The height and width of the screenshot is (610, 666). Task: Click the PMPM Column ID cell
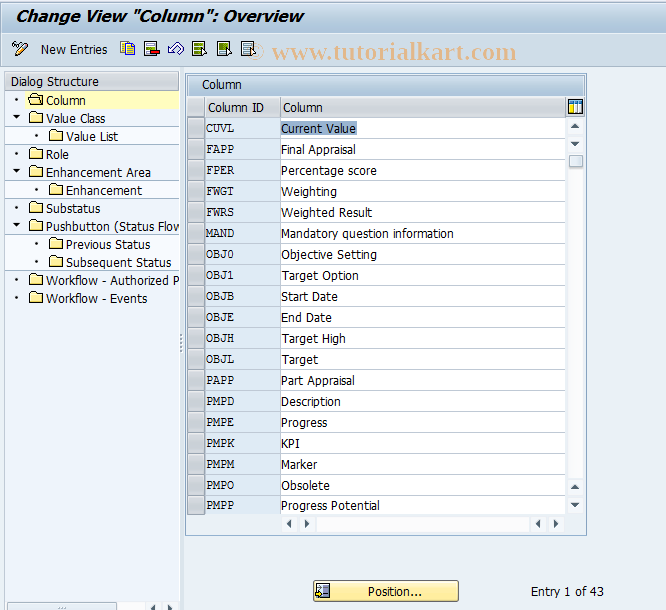click(x=242, y=464)
